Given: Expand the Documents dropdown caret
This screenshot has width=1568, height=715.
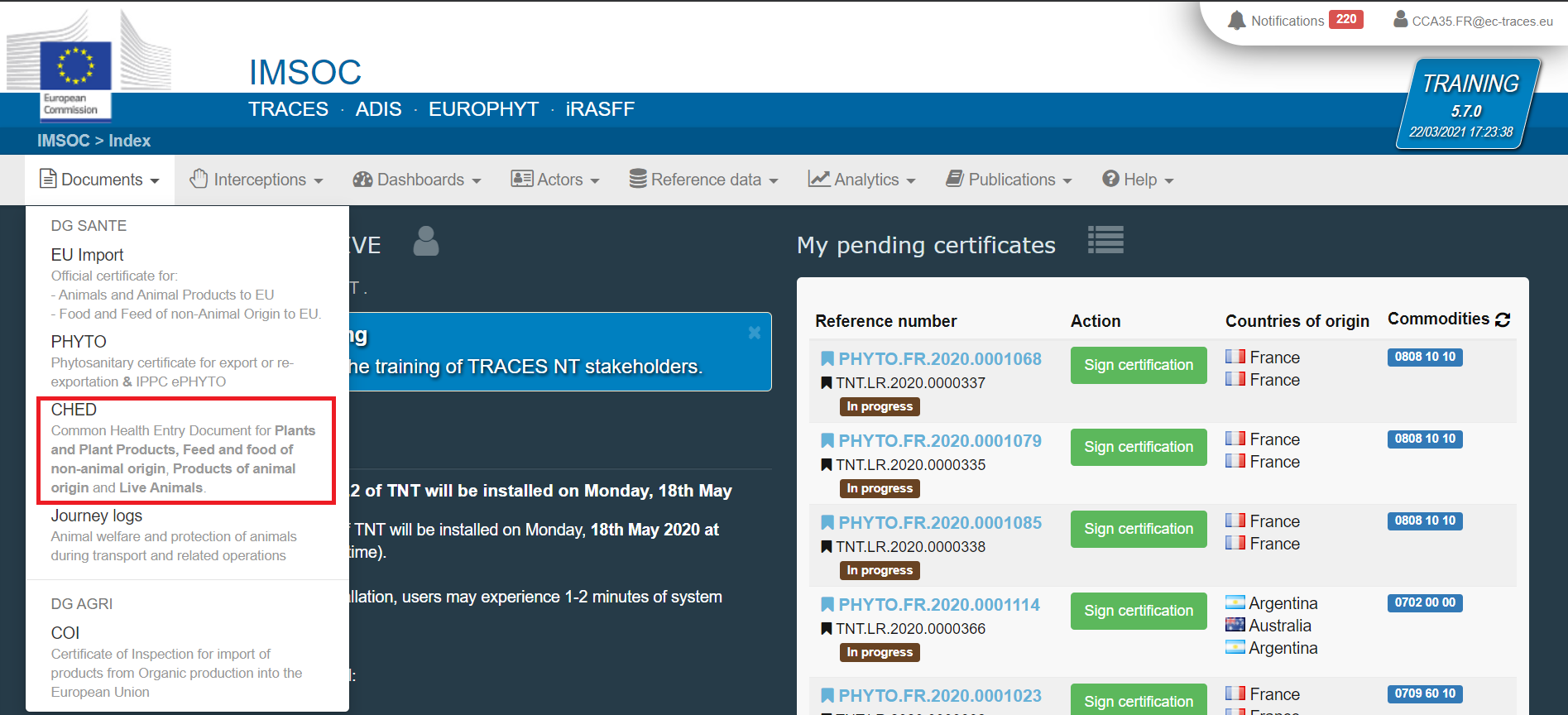Looking at the screenshot, I should [155, 181].
